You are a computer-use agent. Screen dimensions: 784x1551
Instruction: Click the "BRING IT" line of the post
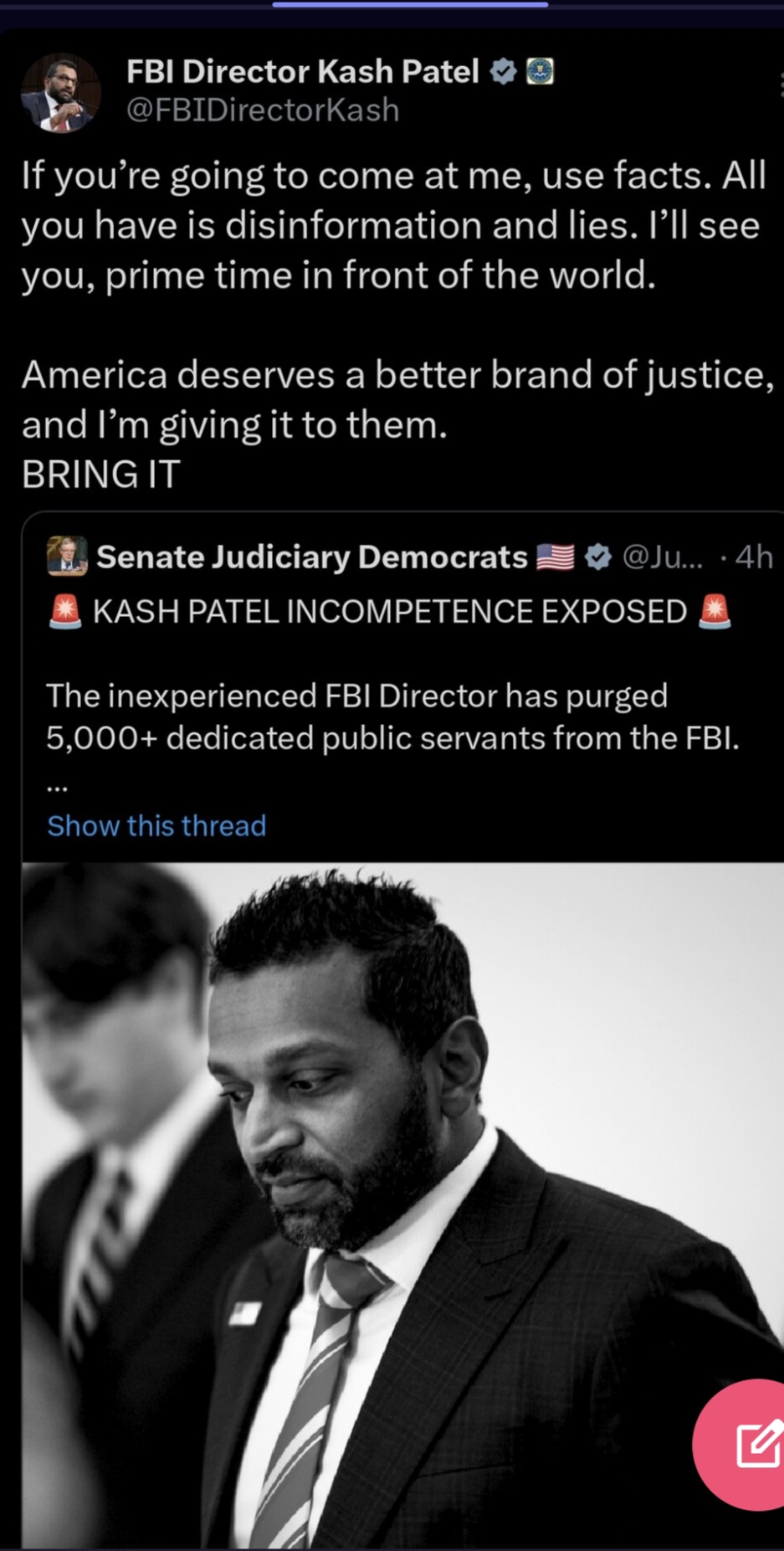(x=101, y=475)
